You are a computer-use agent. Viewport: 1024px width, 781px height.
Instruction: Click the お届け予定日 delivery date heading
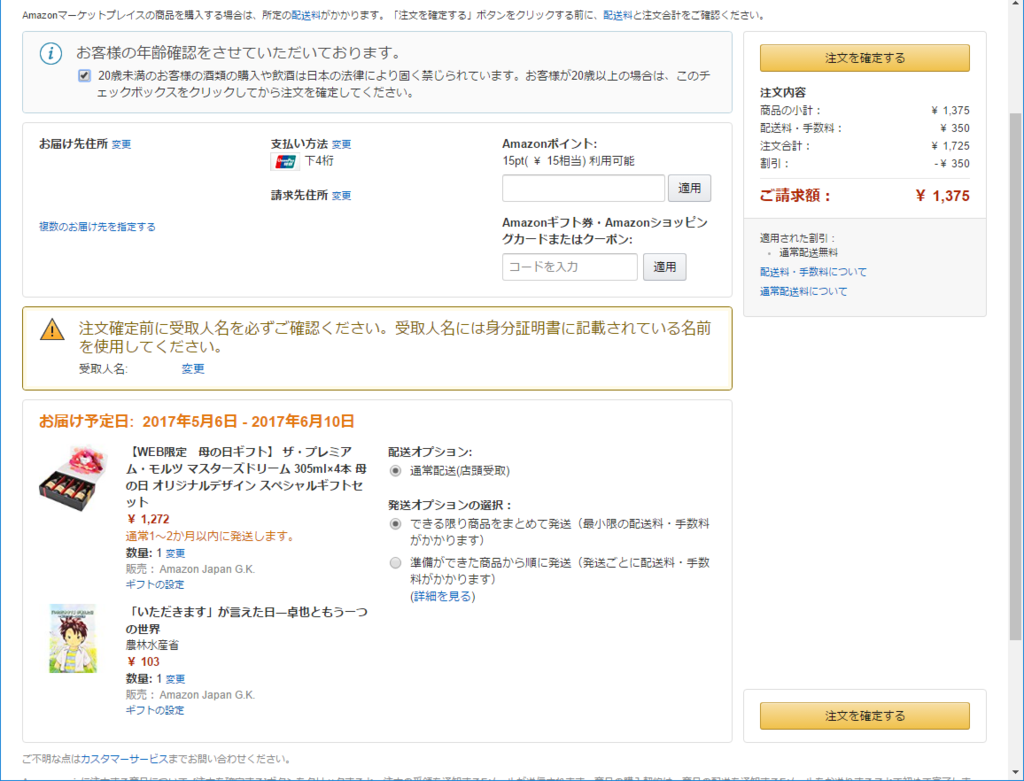(197, 421)
